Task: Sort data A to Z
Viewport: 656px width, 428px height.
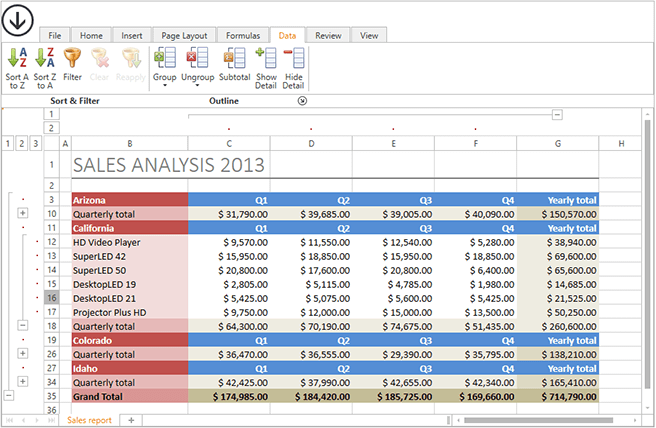Action: point(17,67)
